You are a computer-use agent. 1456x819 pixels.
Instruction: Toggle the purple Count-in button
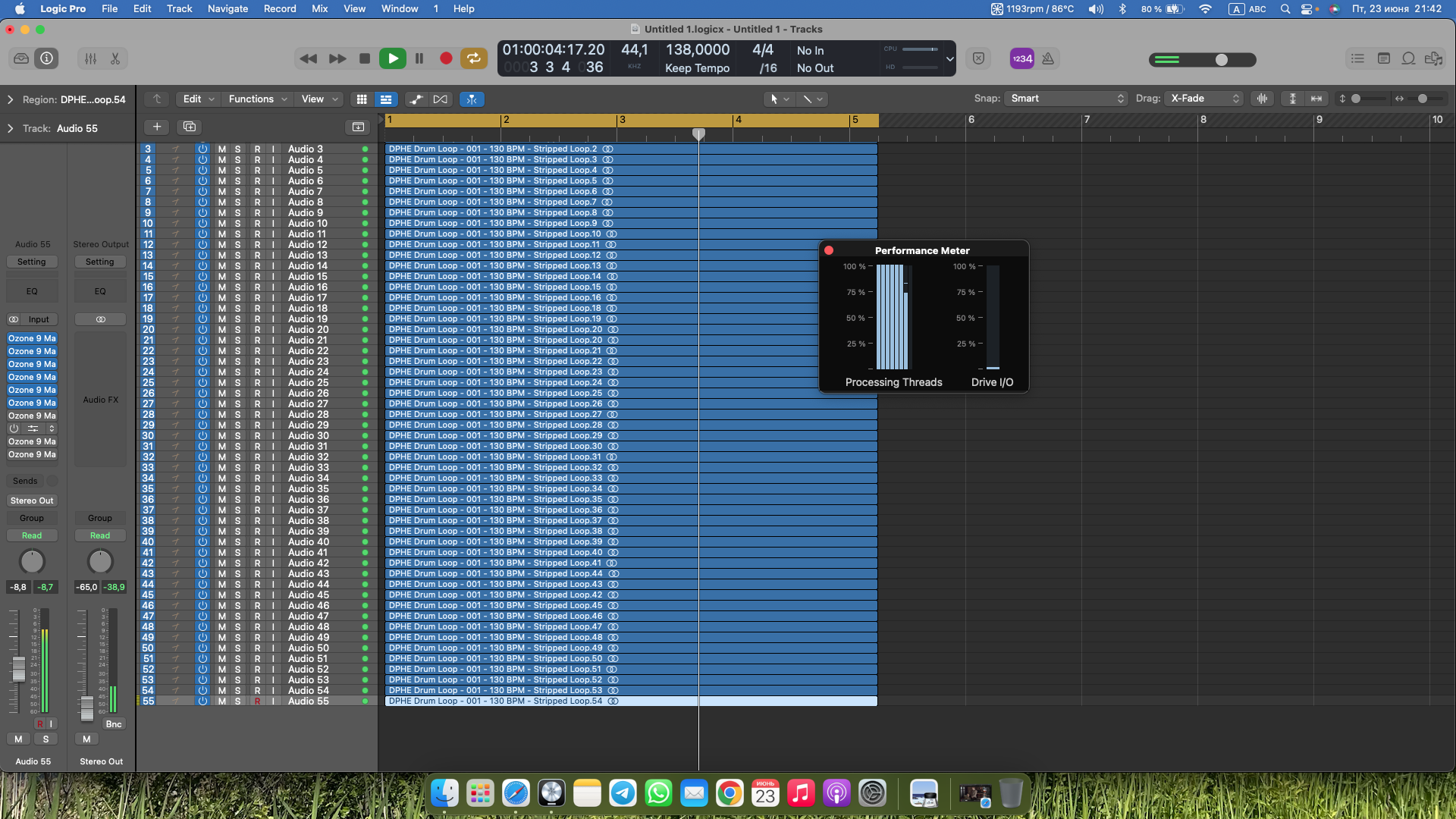tap(1021, 58)
